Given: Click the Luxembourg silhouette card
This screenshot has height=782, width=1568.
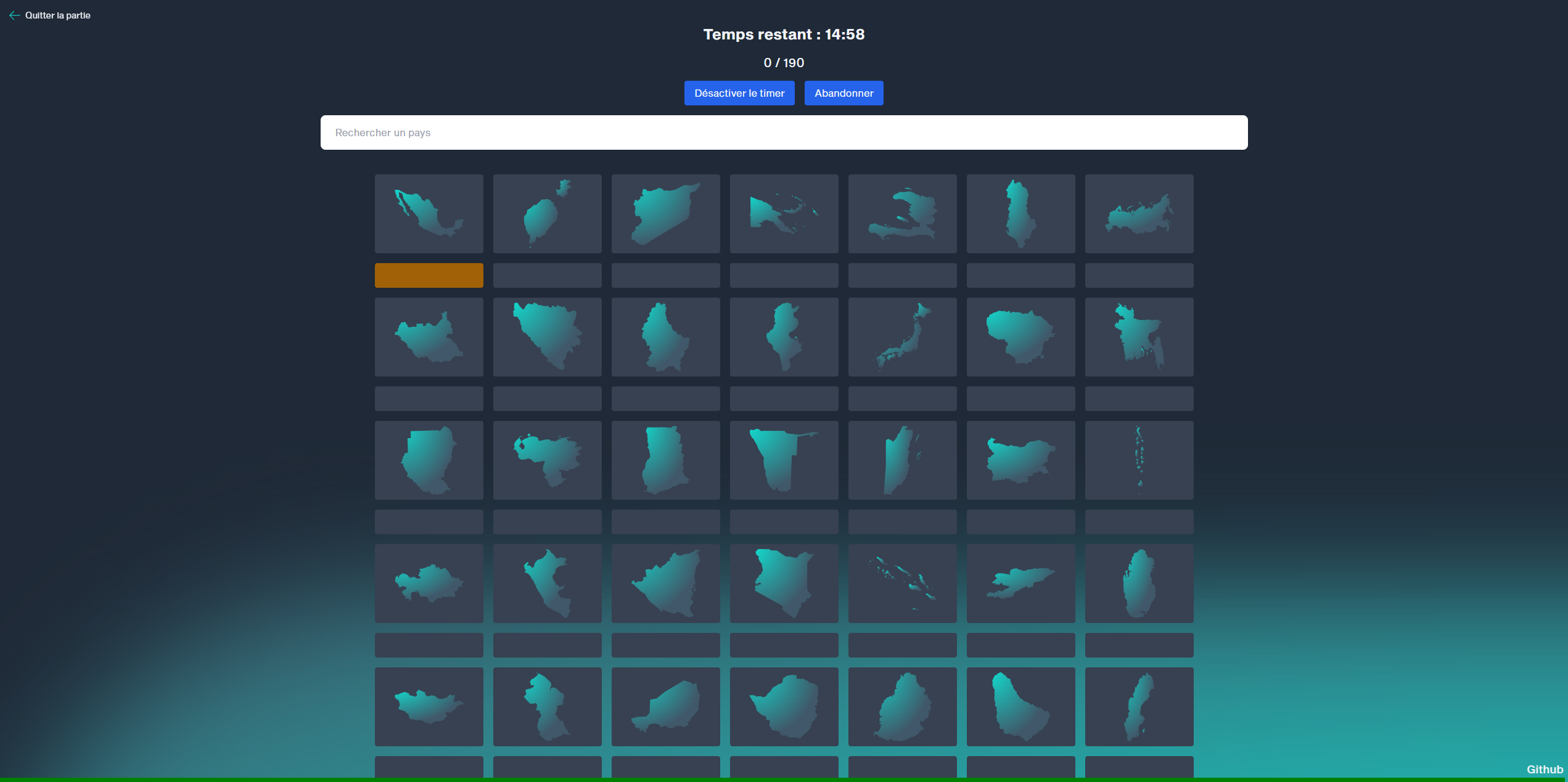Looking at the screenshot, I should [666, 337].
